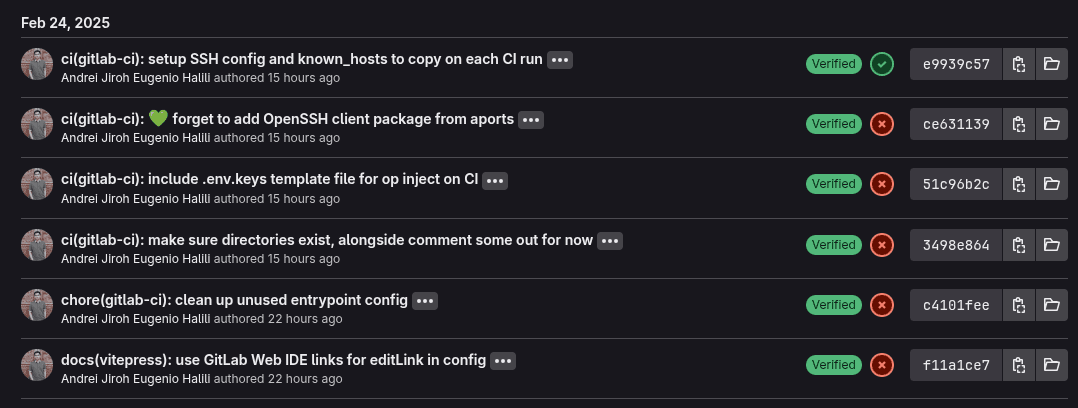1078x408 pixels.
Task: Expand description of SSH config commit
Action: point(560,60)
